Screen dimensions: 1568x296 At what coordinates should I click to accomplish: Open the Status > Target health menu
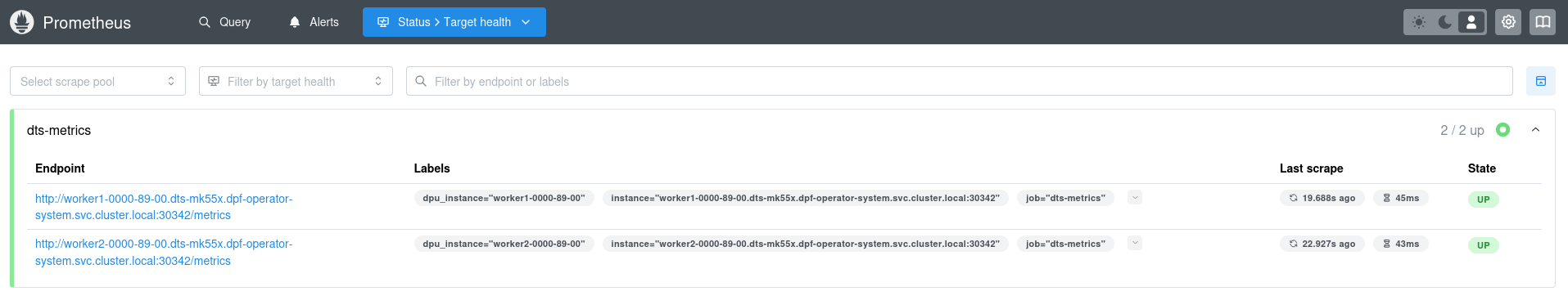[x=454, y=22]
